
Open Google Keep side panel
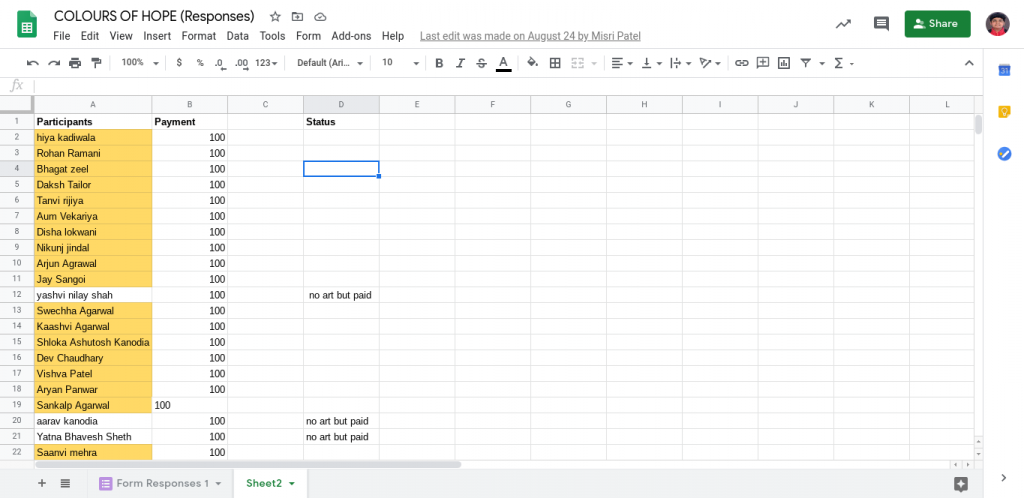[x=1004, y=112]
